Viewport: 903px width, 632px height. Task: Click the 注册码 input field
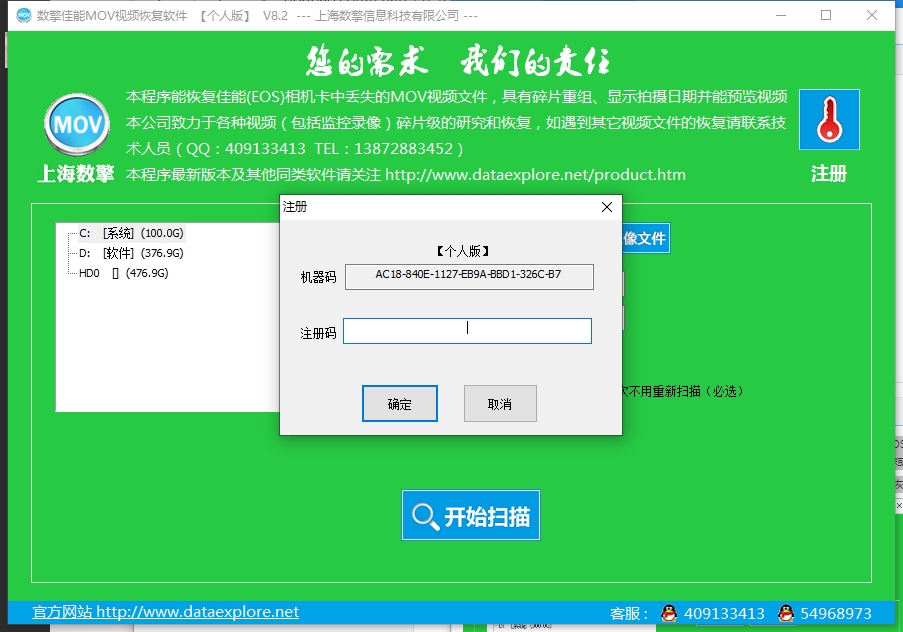[467, 330]
